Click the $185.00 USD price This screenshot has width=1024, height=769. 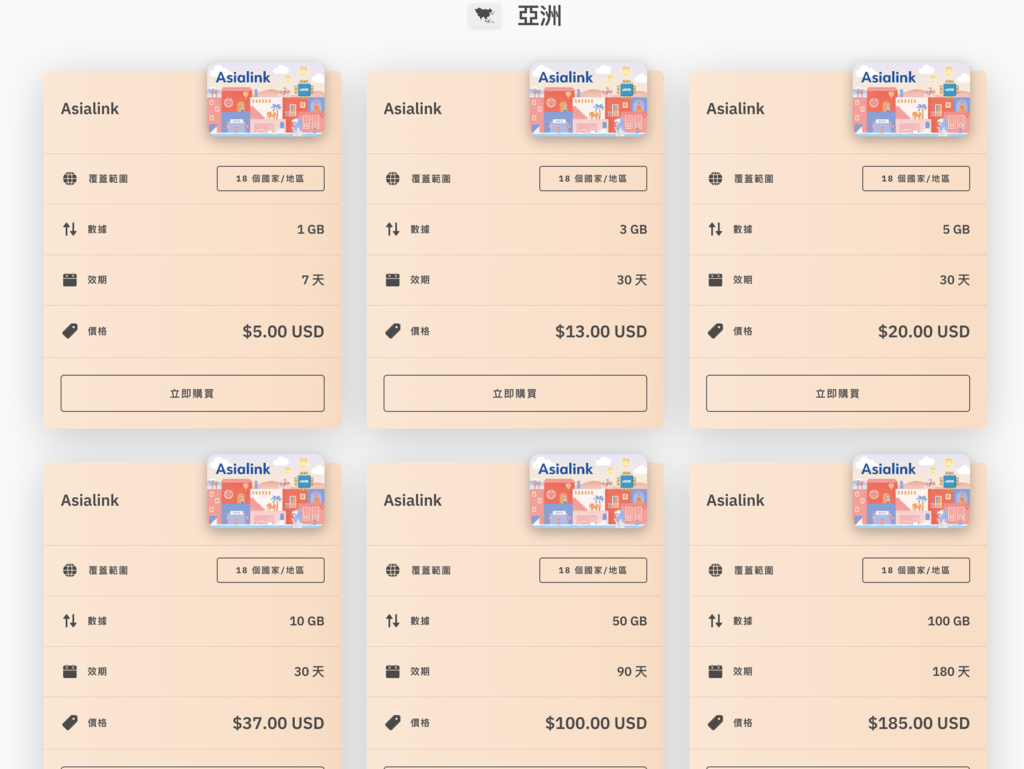[919, 723]
